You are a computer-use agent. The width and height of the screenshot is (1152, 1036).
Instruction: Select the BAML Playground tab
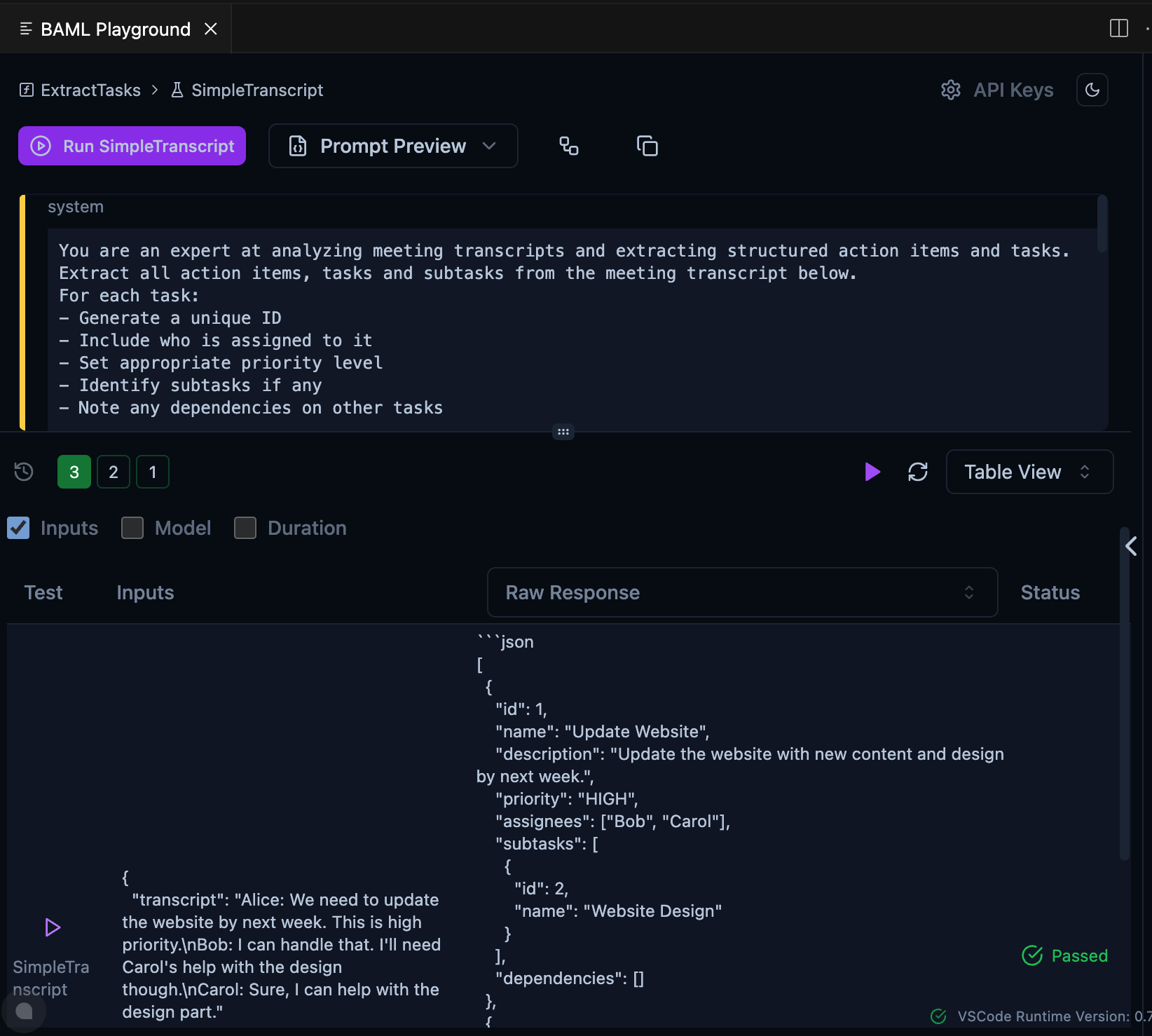[x=116, y=29]
